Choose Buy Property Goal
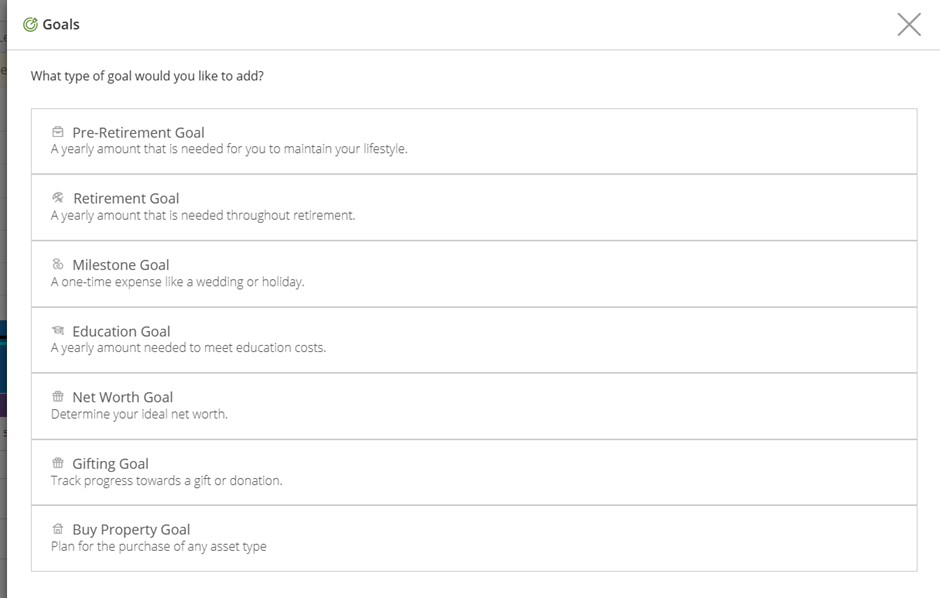The image size is (940, 598). (x=474, y=539)
